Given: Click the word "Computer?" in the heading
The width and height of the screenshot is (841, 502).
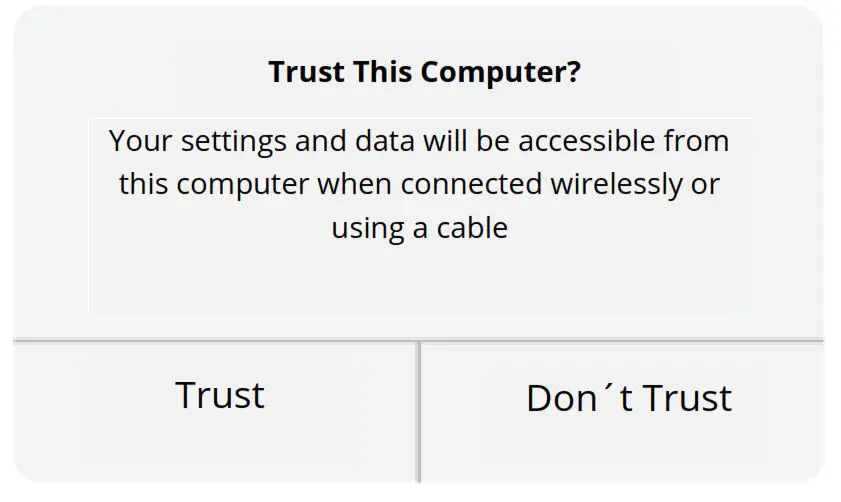Looking at the screenshot, I should coord(500,73).
